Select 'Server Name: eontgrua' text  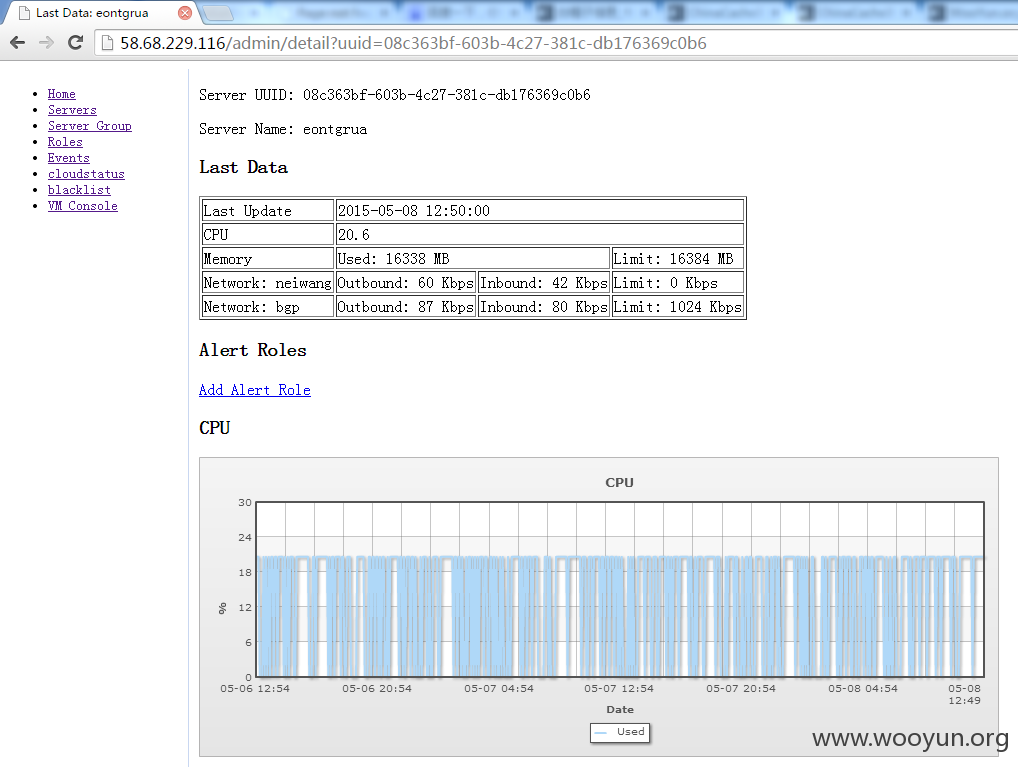coord(283,129)
